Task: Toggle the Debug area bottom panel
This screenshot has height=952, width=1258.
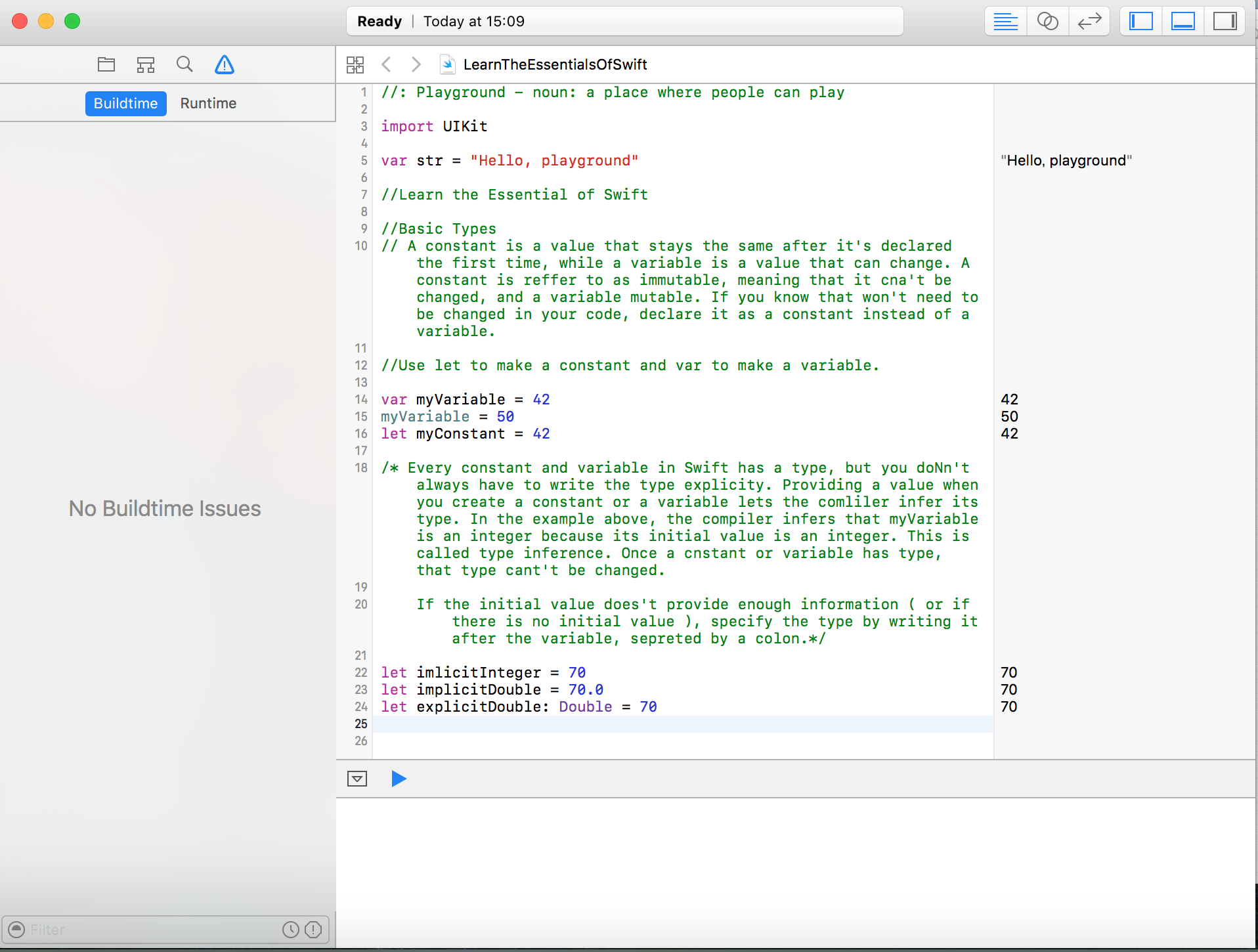Action: 1183,22
